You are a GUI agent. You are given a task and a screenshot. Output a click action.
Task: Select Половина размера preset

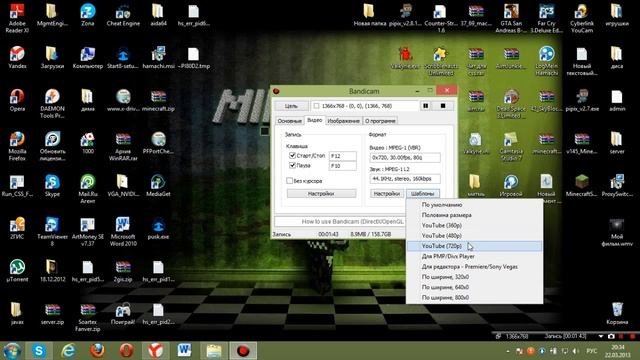point(474,215)
